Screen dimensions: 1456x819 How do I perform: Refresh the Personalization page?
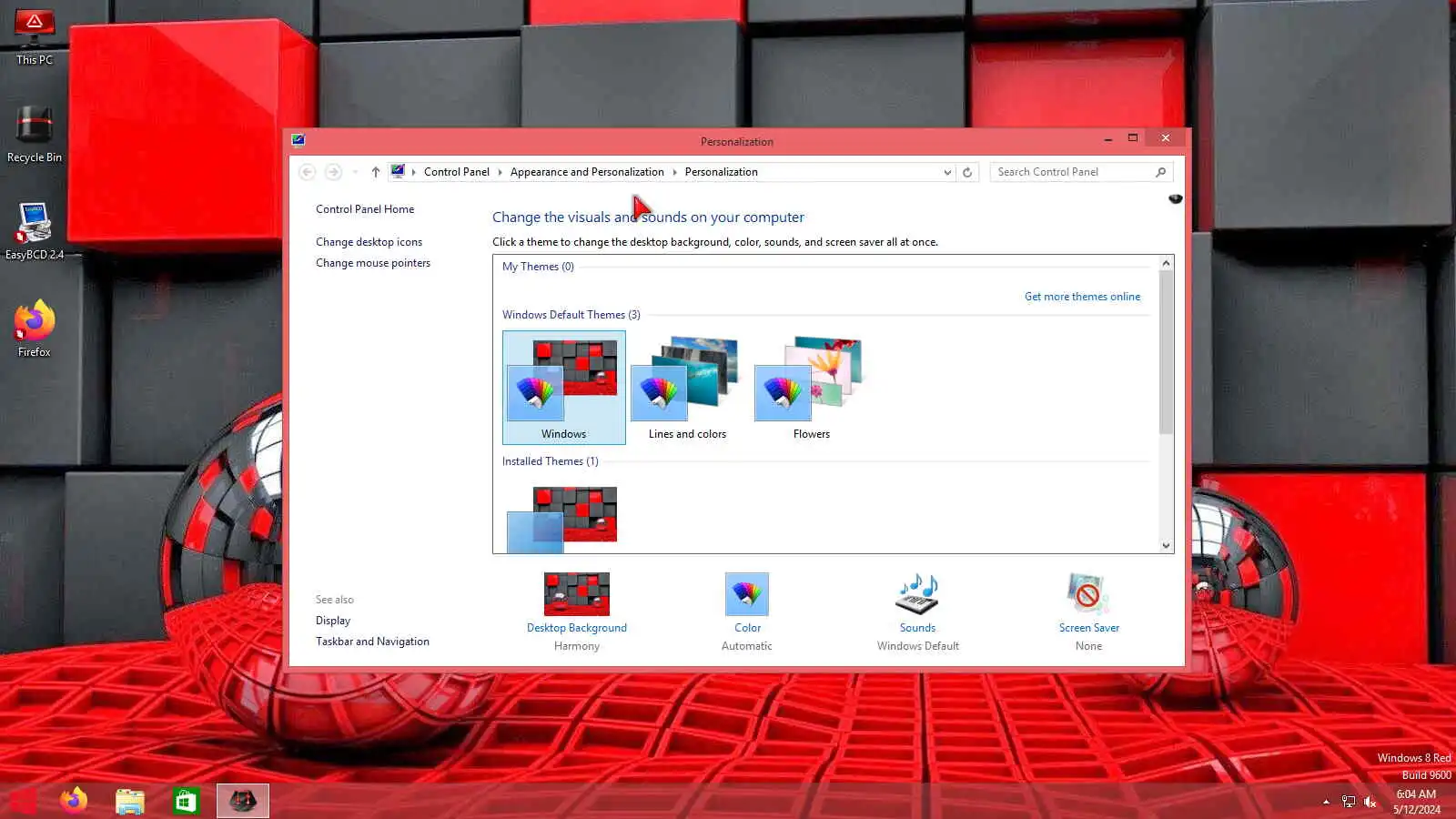(967, 172)
